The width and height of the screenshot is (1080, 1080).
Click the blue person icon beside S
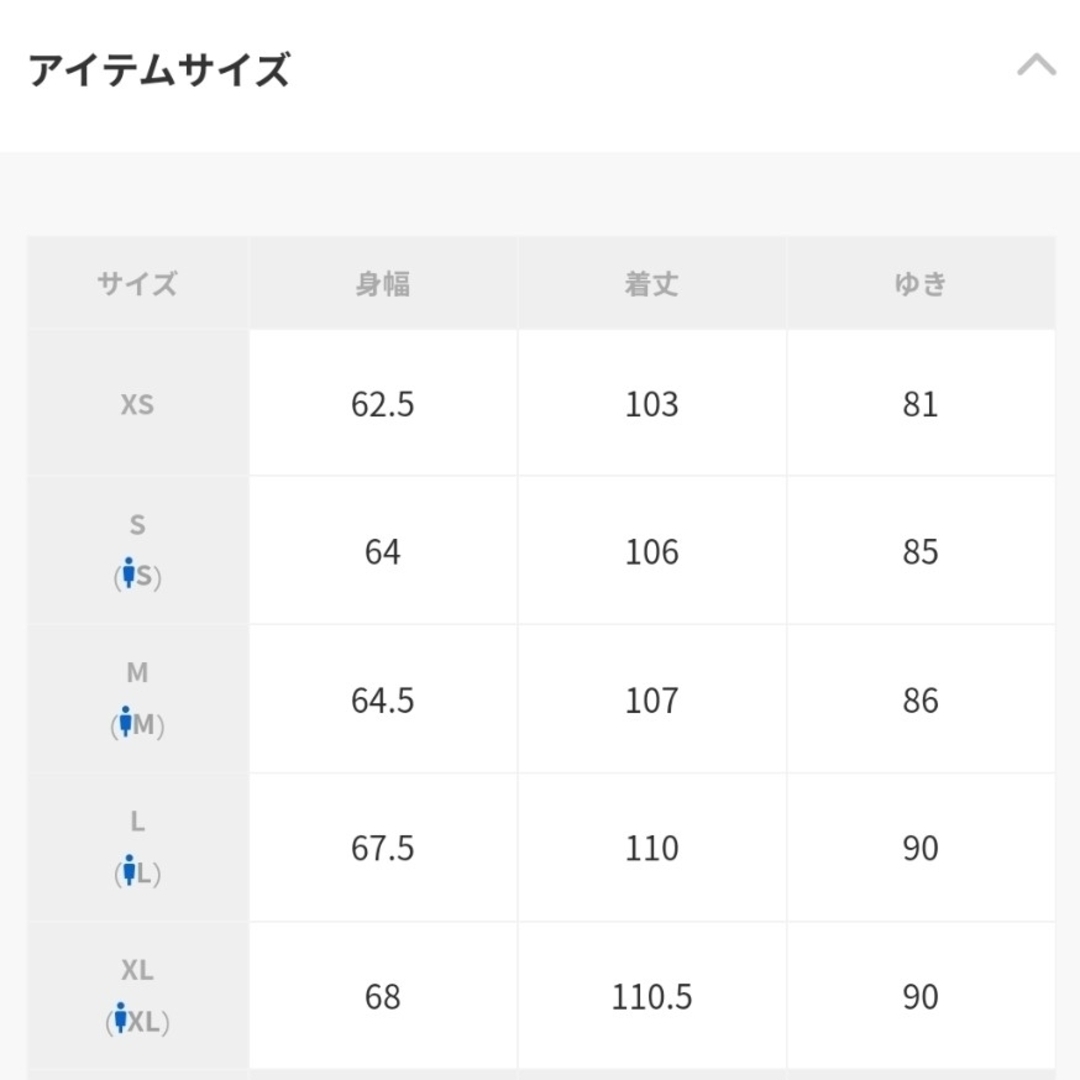click(128, 573)
